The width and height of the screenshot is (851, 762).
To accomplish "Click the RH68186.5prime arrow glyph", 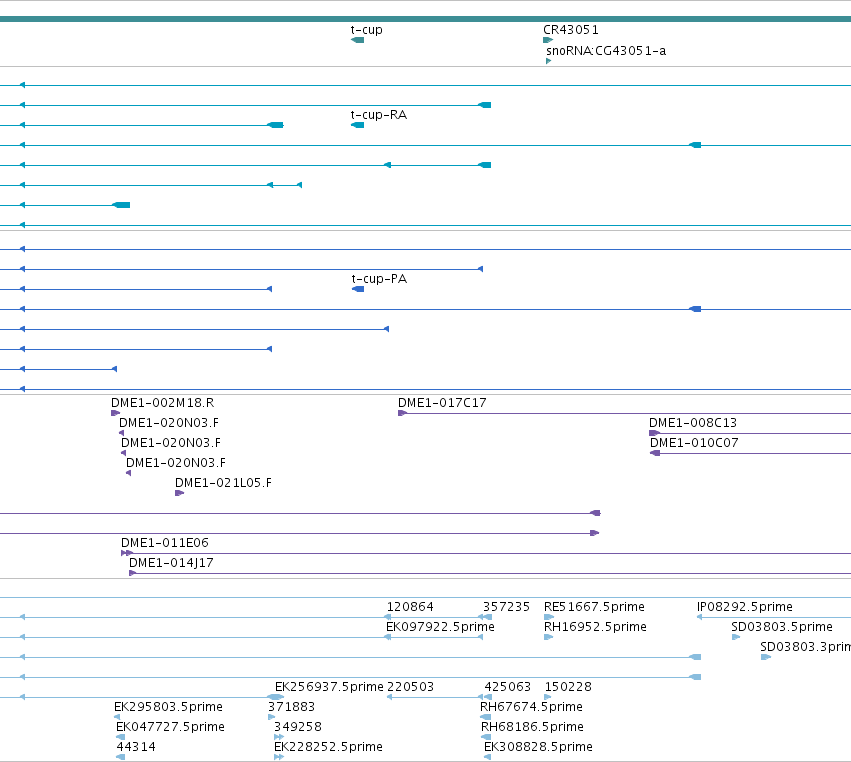I will [486, 737].
